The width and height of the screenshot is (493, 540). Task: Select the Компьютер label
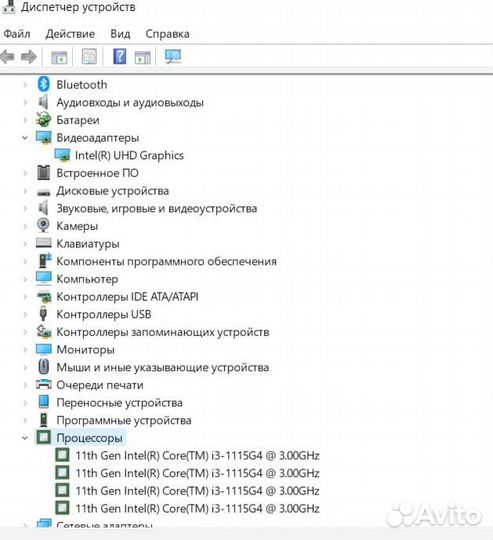87,279
